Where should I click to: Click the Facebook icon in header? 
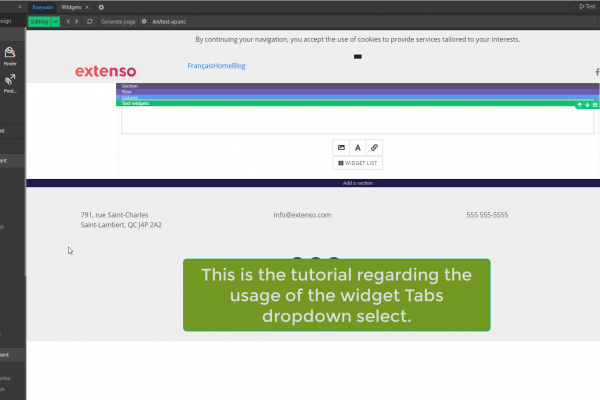596,72
